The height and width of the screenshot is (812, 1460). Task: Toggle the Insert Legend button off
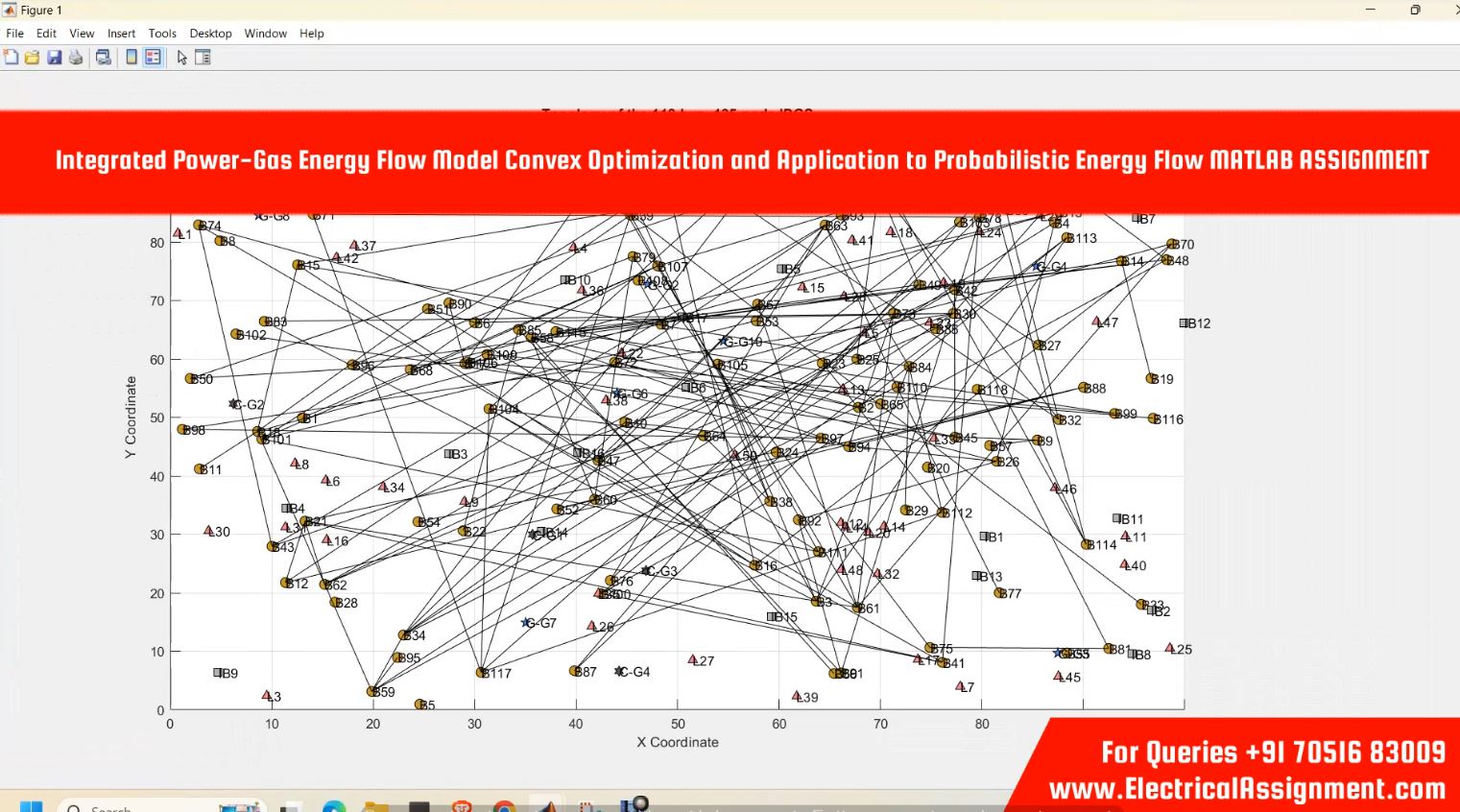click(x=153, y=58)
